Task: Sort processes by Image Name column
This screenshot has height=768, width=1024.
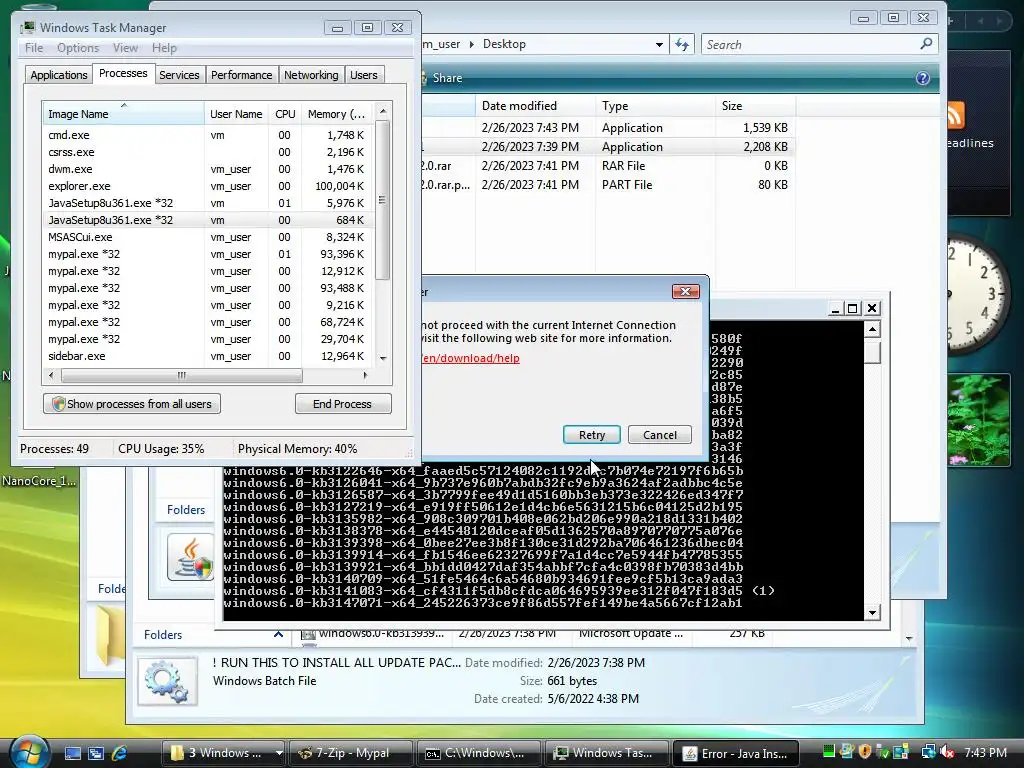Action: [123, 114]
